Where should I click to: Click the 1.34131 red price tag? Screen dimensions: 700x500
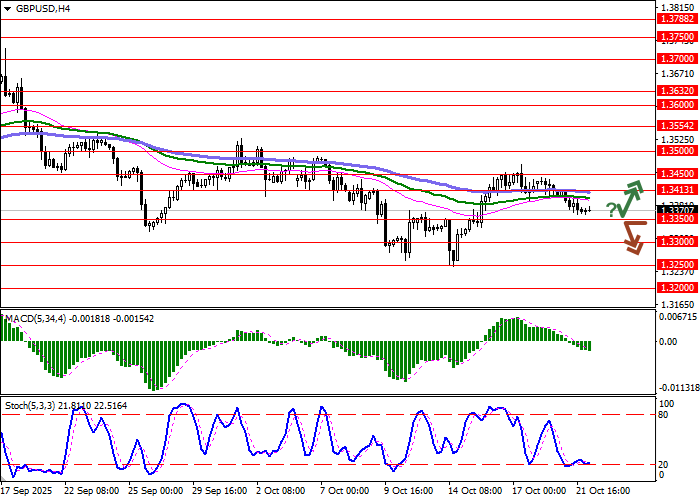pos(675,190)
